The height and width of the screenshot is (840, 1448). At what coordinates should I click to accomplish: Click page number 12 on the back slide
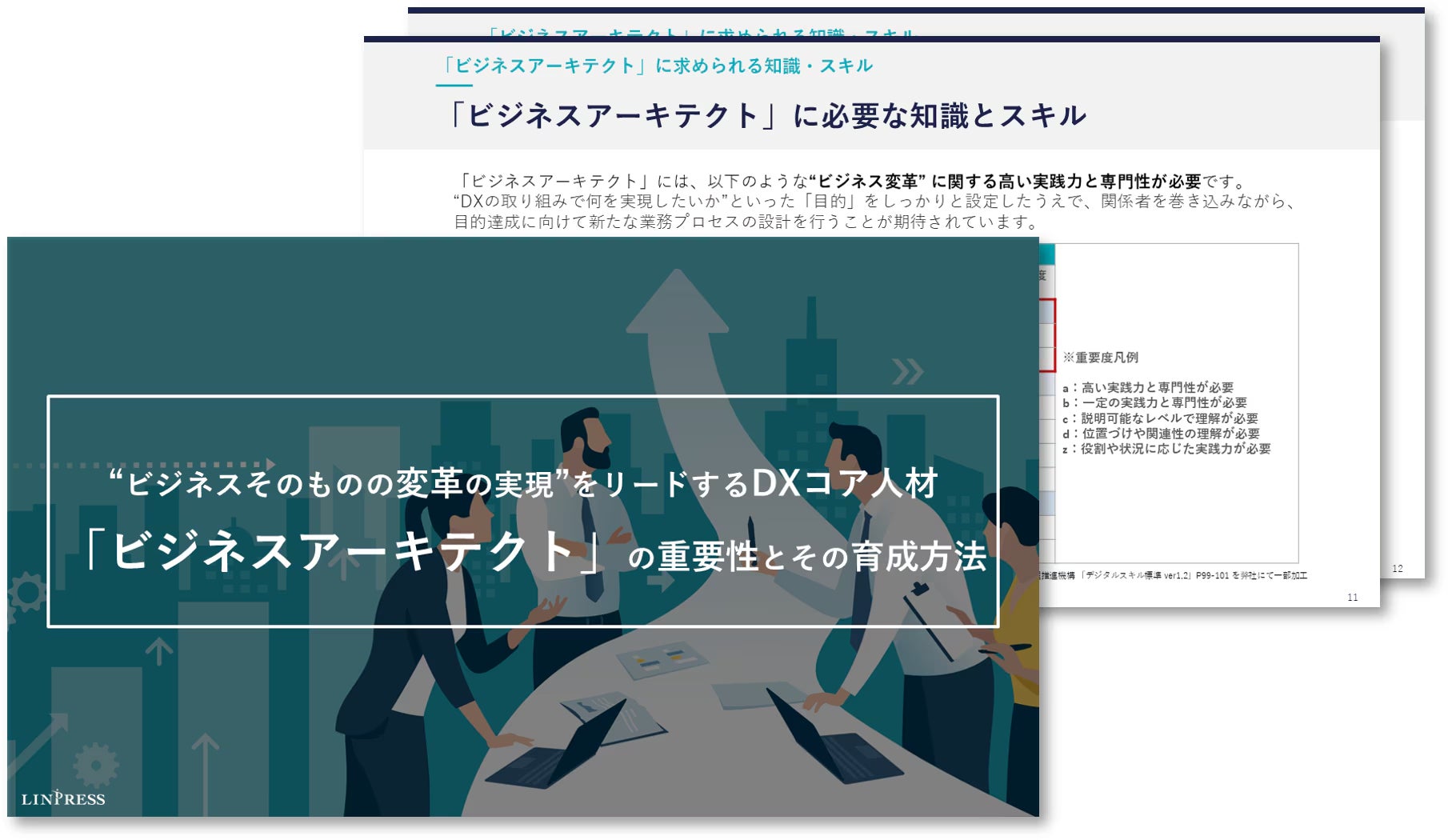1398,569
